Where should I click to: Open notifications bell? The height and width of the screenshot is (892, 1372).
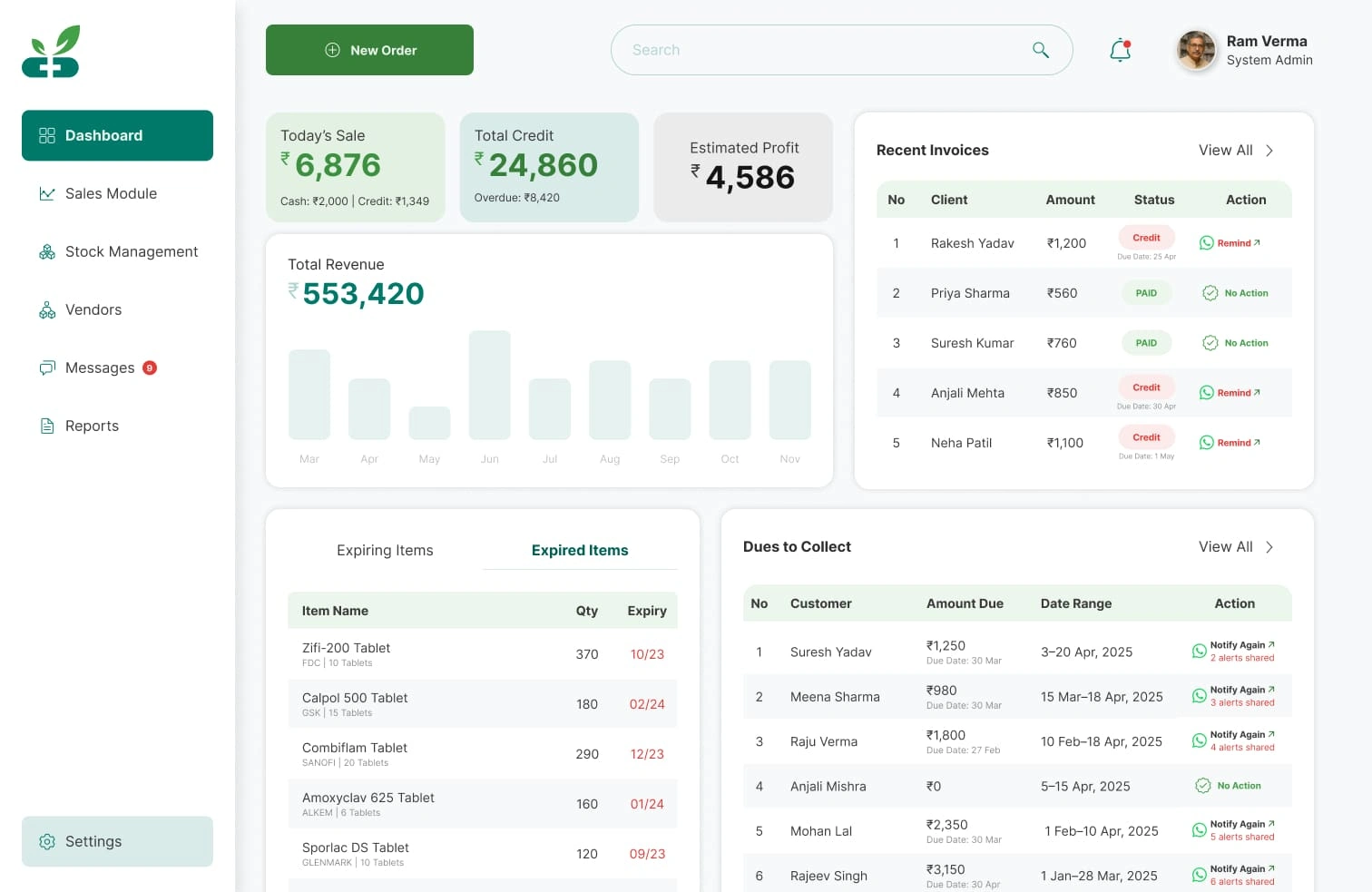point(1121,50)
